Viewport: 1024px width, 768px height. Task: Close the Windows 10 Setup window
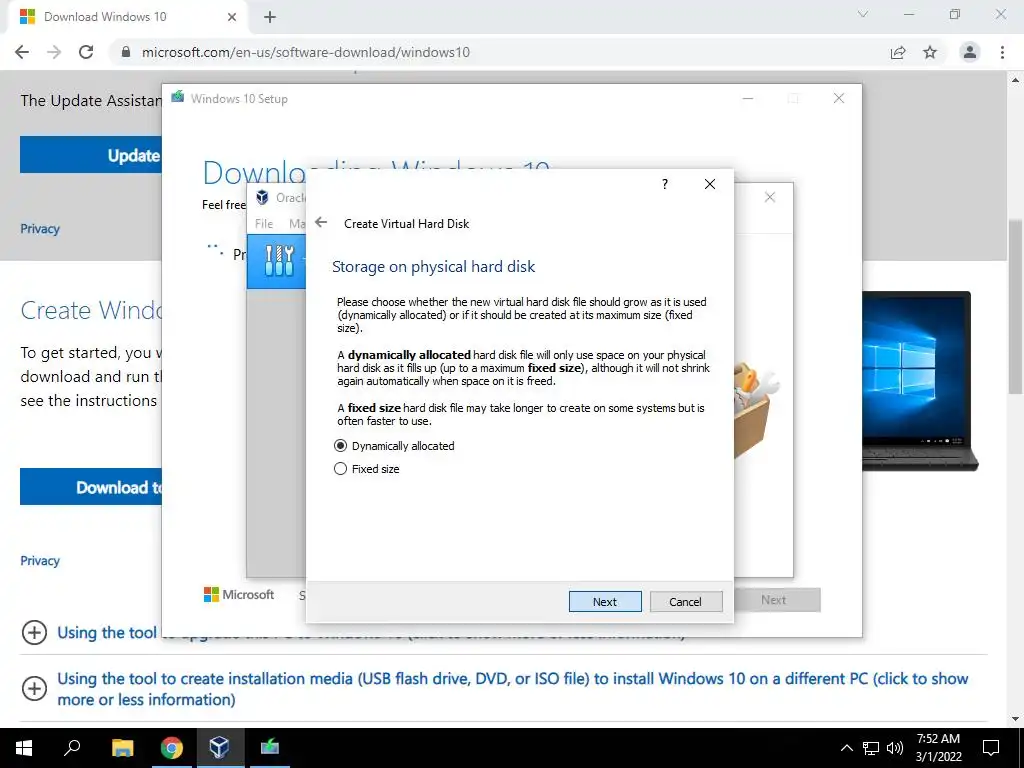click(839, 99)
